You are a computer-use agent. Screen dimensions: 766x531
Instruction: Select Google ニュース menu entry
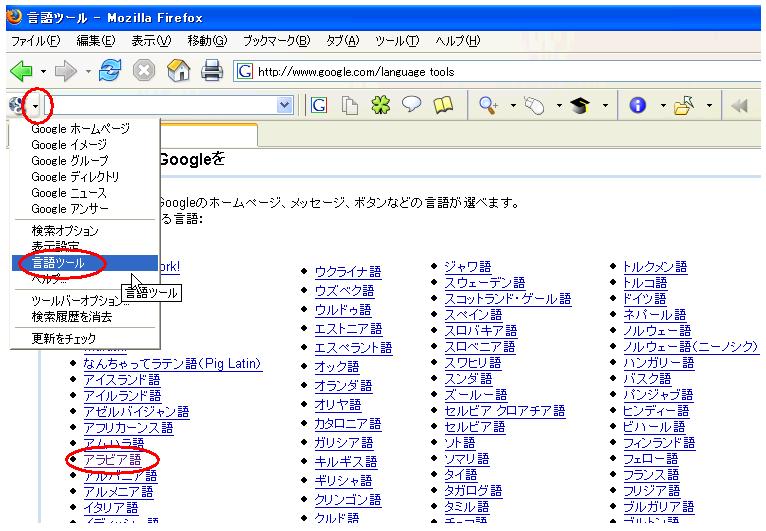point(85,192)
